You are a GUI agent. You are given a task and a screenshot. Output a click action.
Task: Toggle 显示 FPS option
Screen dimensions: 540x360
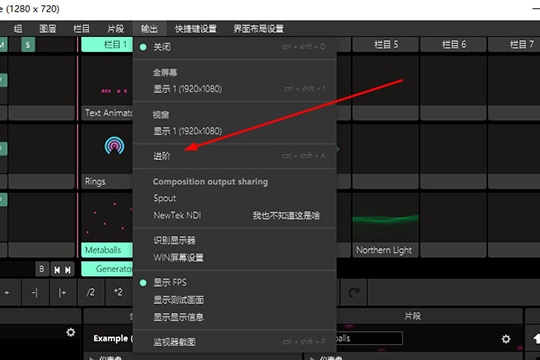coord(235,282)
